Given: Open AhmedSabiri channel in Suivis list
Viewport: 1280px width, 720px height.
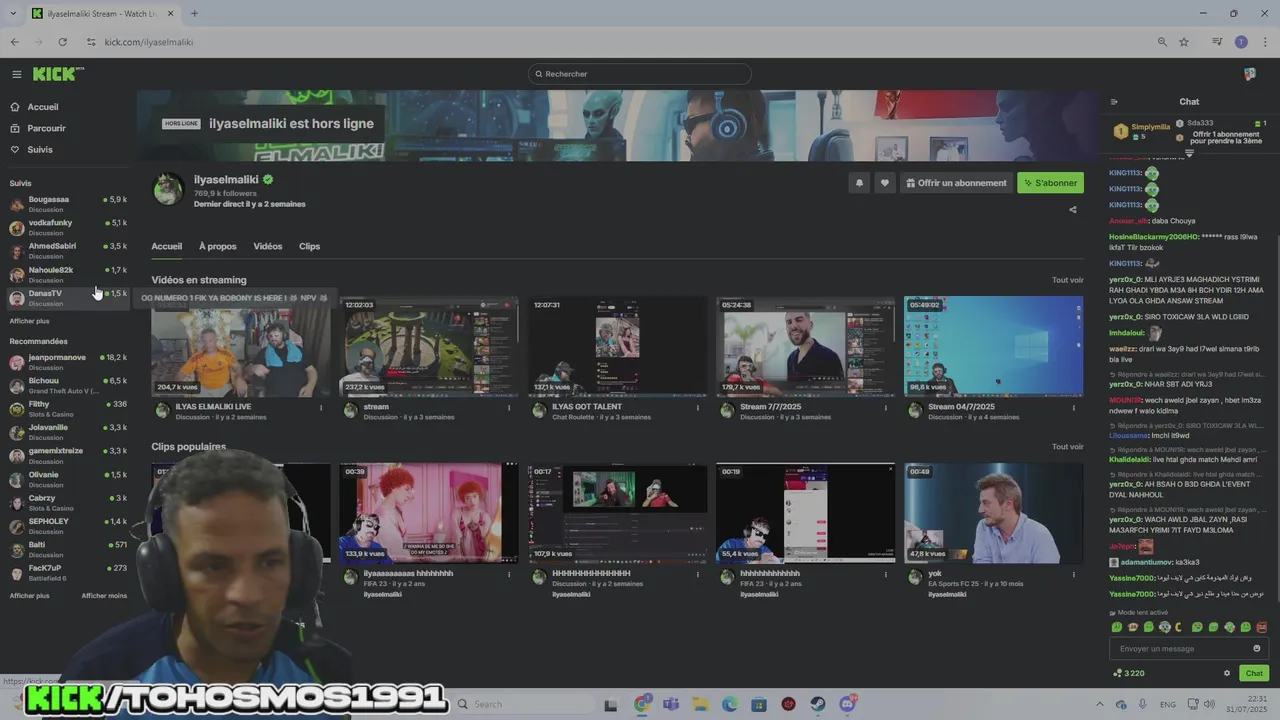Looking at the screenshot, I should (68, 250).
